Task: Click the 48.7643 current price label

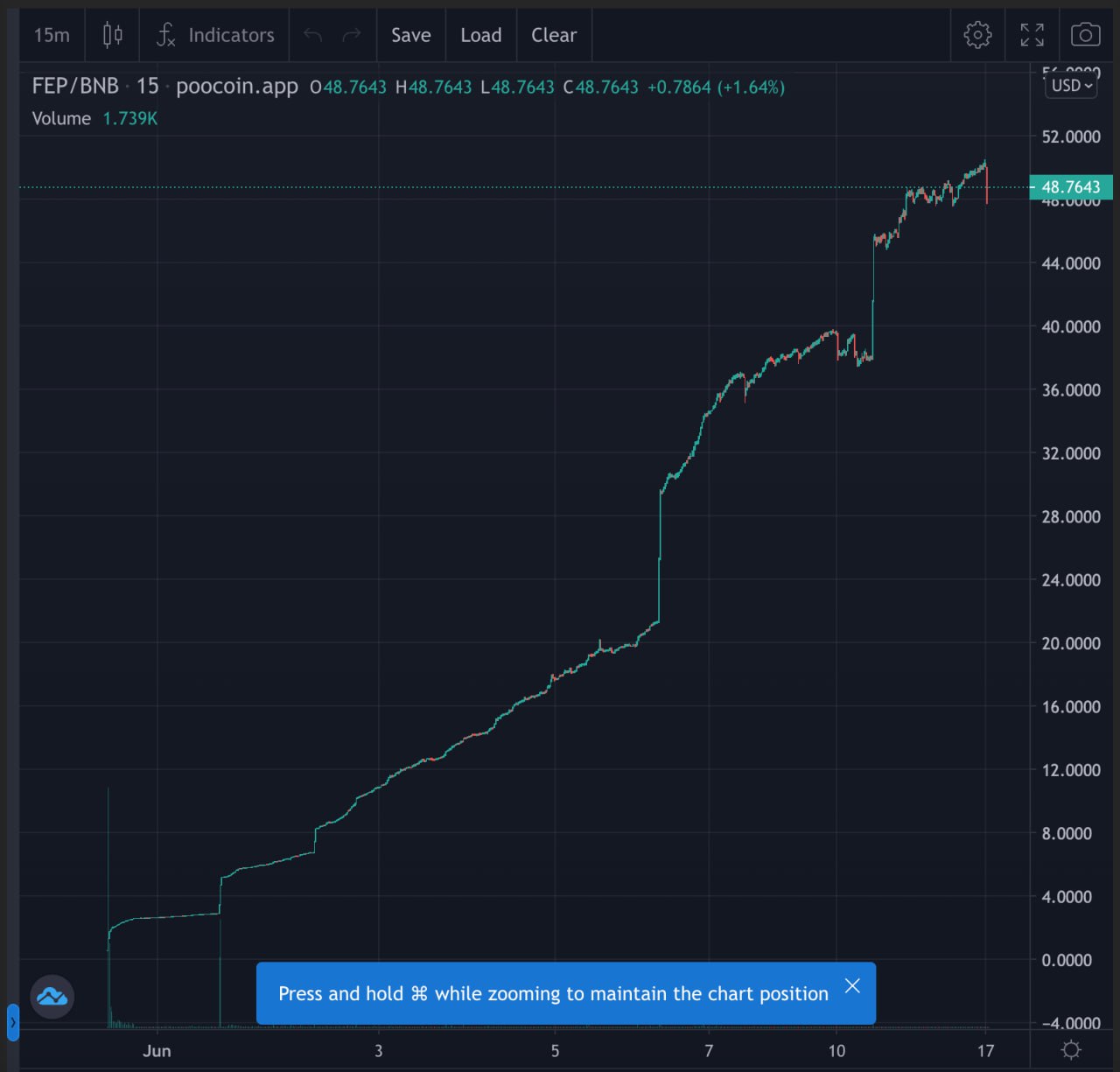Action: [x=1070, y=187]
